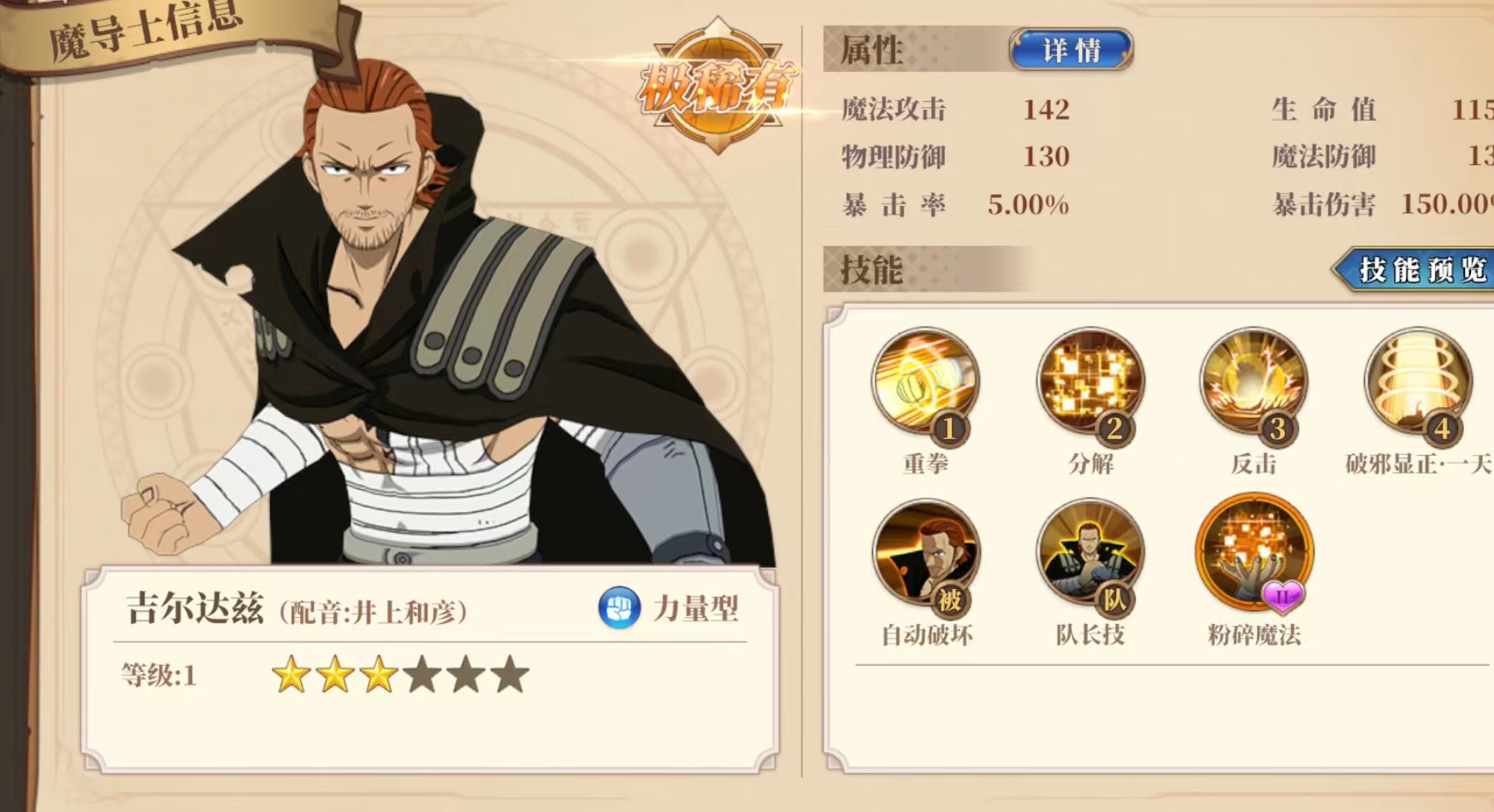Tap the 极稀有 rarity badge
The image size is (1494, 812).
[x=717, y=87]
